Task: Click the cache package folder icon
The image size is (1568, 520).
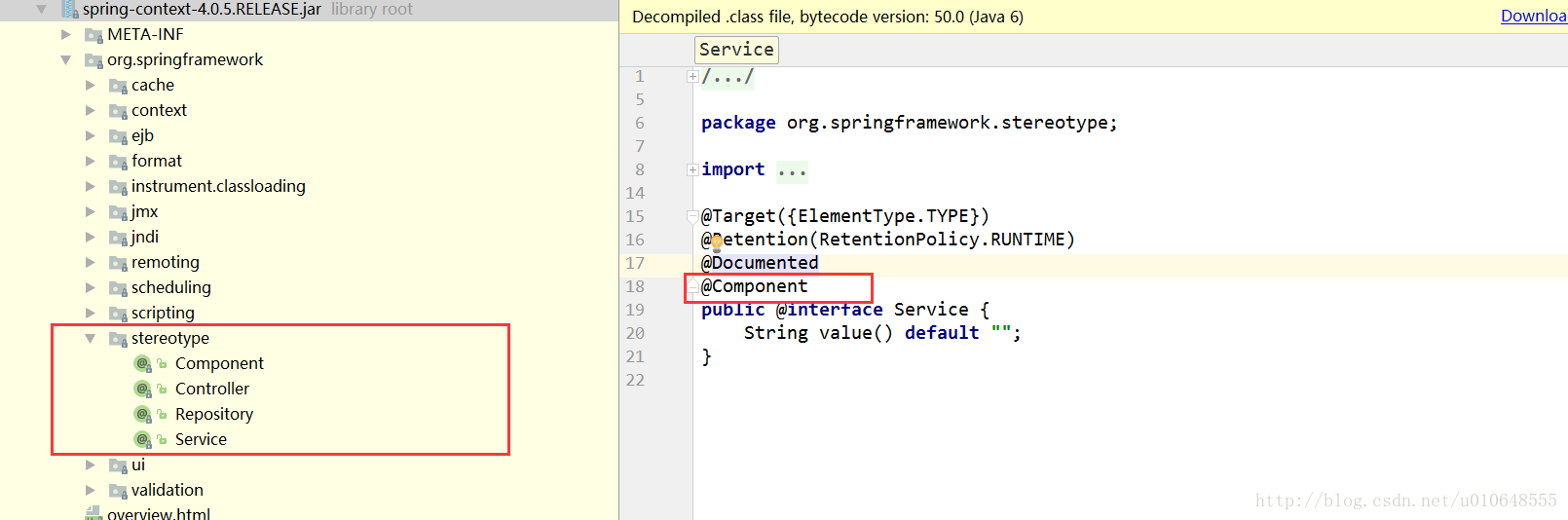Action: (118, 86)
